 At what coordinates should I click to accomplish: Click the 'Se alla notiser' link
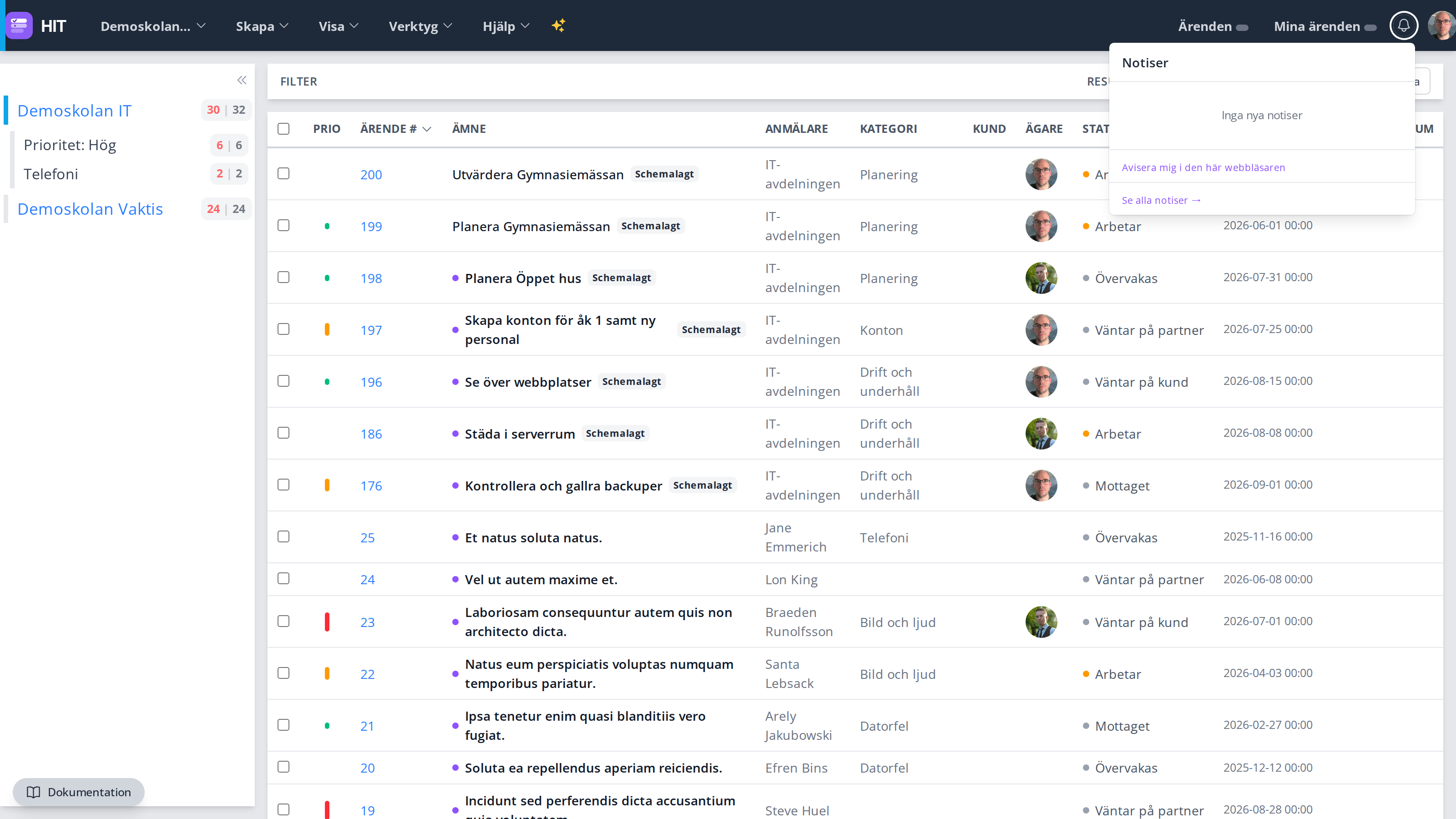[x=1161, y=200]
